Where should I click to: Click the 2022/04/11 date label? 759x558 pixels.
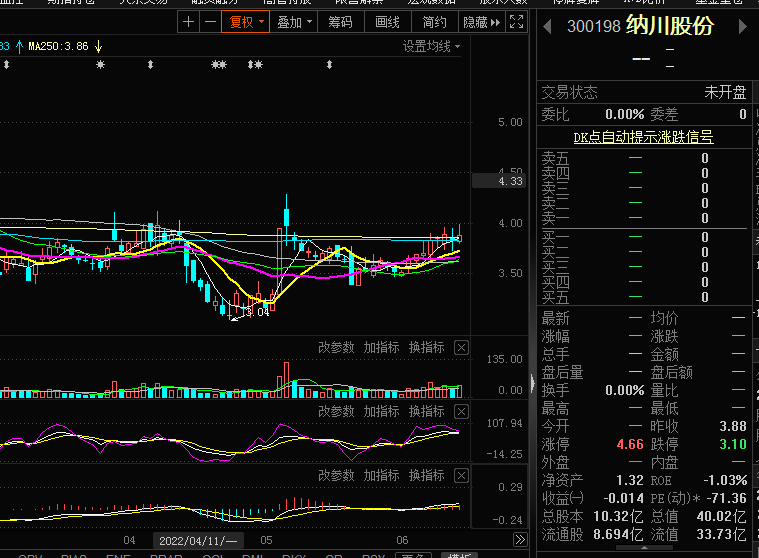click(x=198, y=541)
